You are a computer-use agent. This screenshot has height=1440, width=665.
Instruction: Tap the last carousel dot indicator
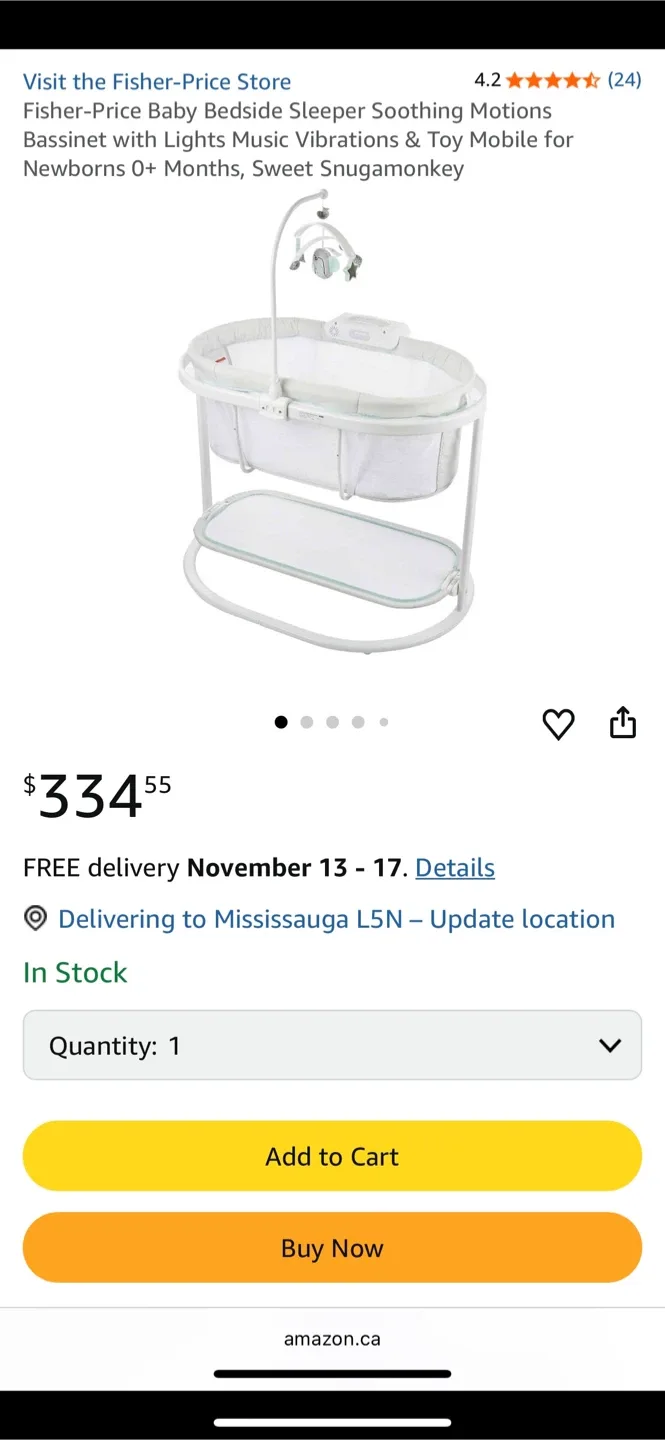coord(383,721)
